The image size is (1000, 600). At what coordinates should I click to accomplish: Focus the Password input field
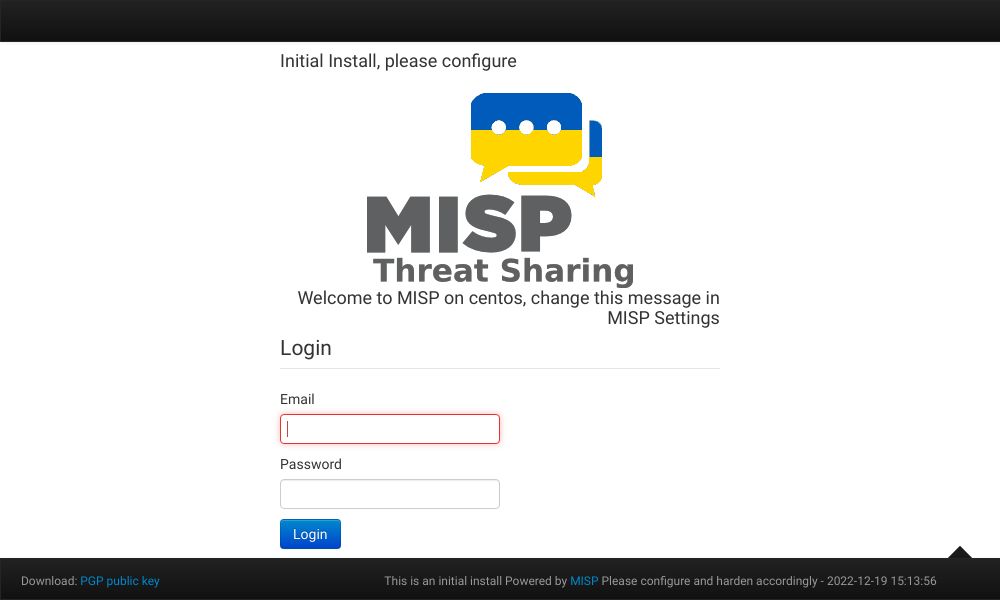pyautogui.click(x=390, y=494)
